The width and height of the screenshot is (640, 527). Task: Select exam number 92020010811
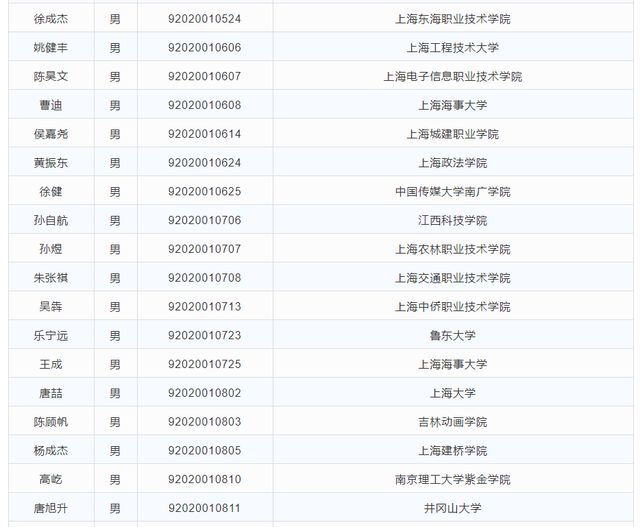(204, 508)
